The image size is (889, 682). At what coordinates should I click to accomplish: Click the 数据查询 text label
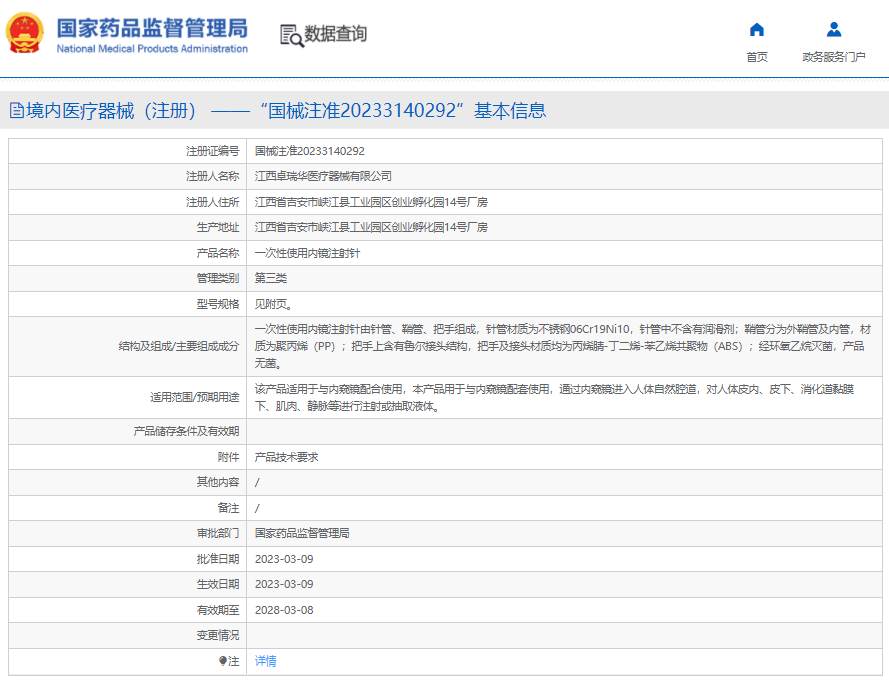(x=336, y=34)
